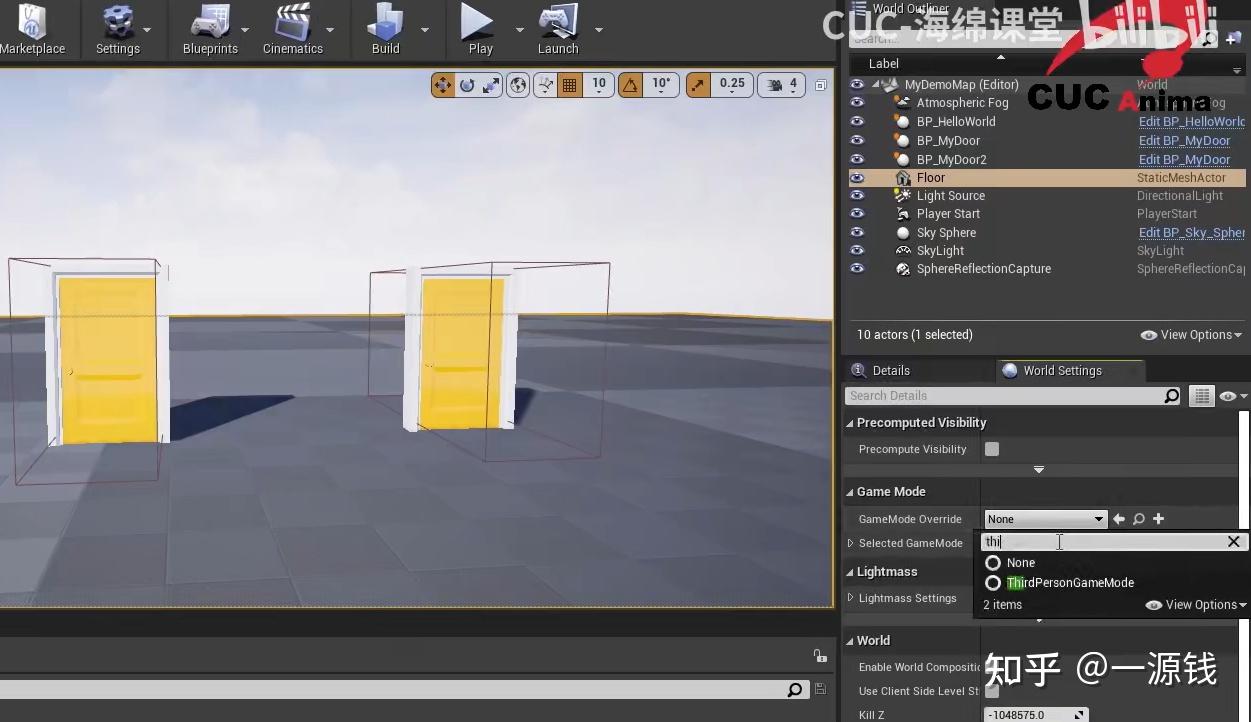Hide BP_MyDoor2 actor eye icon
Image resolution: width=1251 pixels, height=722 pixels.
point(857,159)
